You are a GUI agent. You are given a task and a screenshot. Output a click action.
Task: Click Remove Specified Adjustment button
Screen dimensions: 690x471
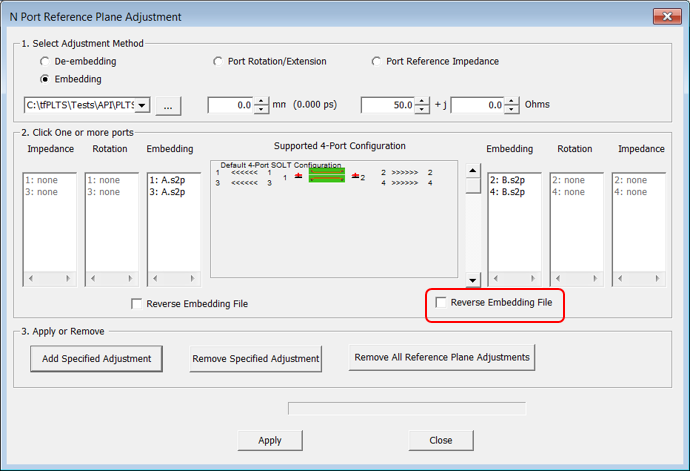(x=255, y=358)
